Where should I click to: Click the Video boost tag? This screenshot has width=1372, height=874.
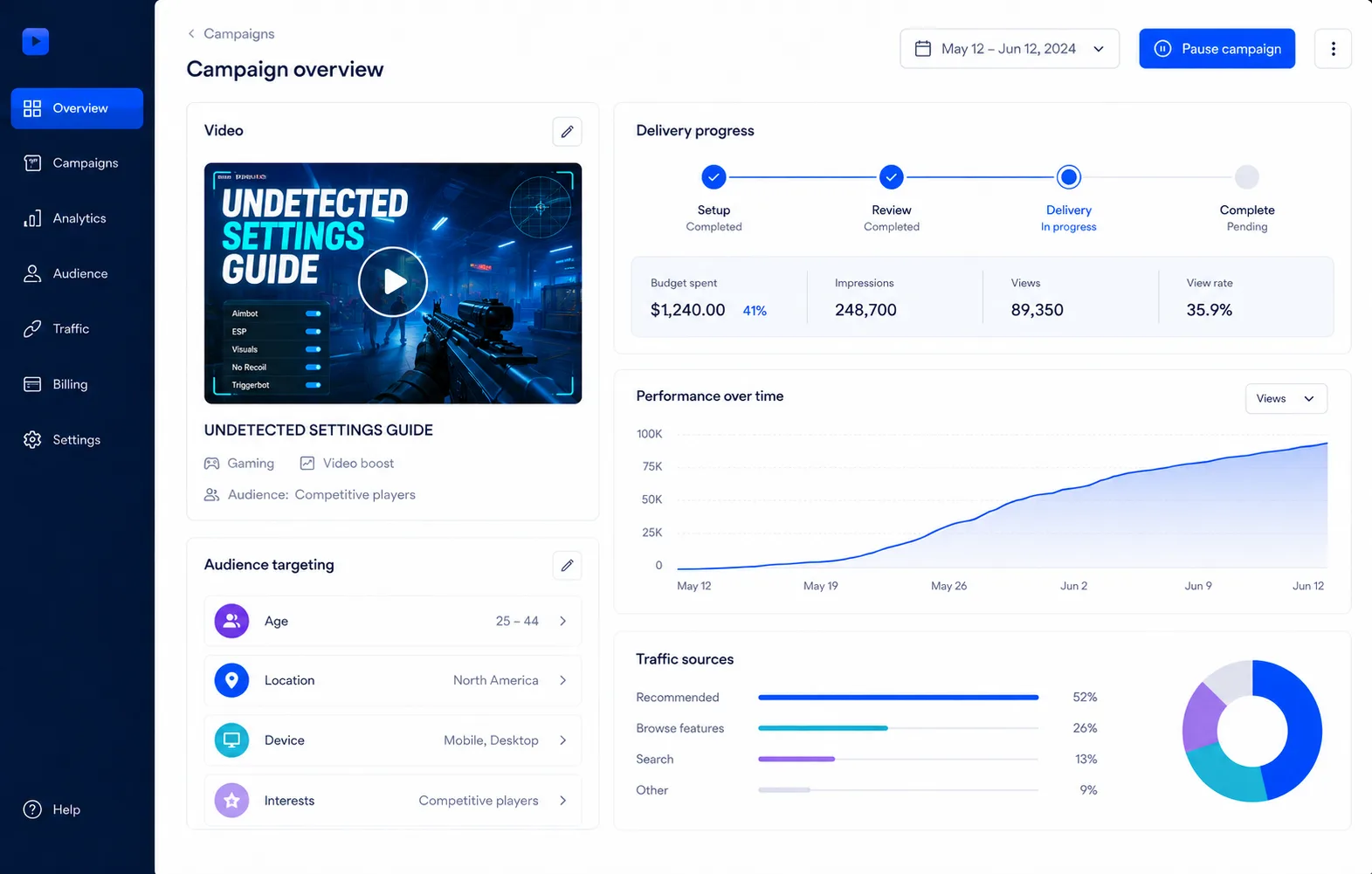tap(347, 464)
